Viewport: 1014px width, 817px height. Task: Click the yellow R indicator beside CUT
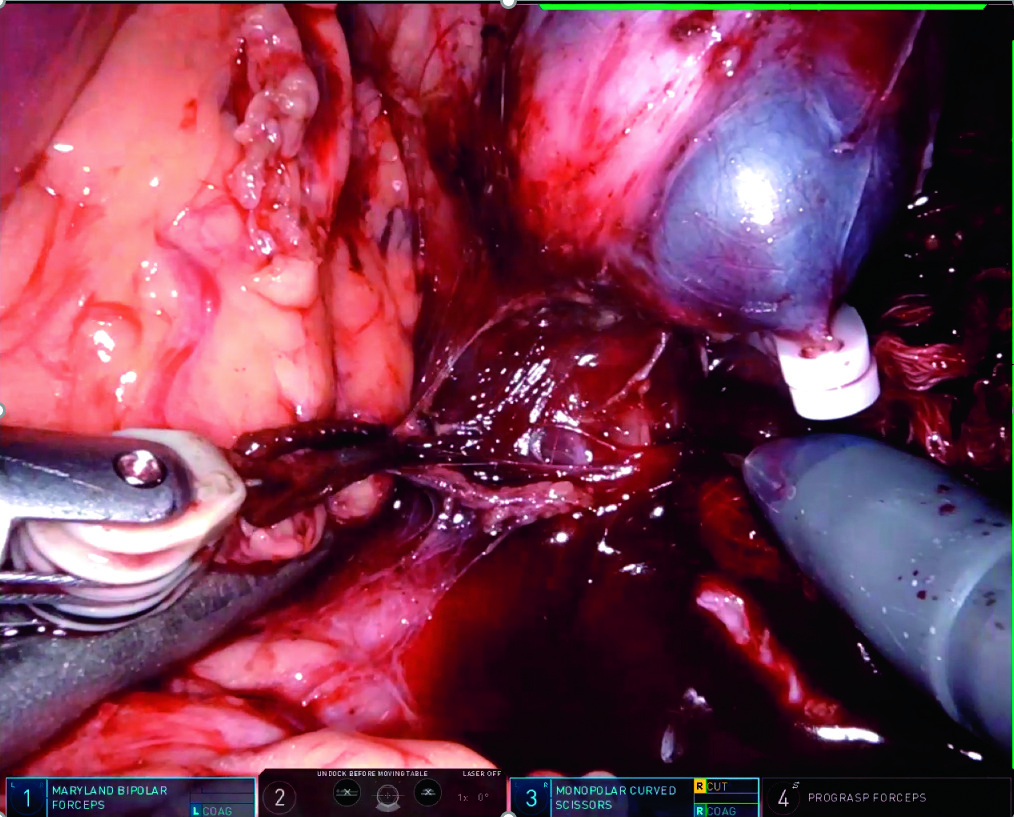pos(699,787)
